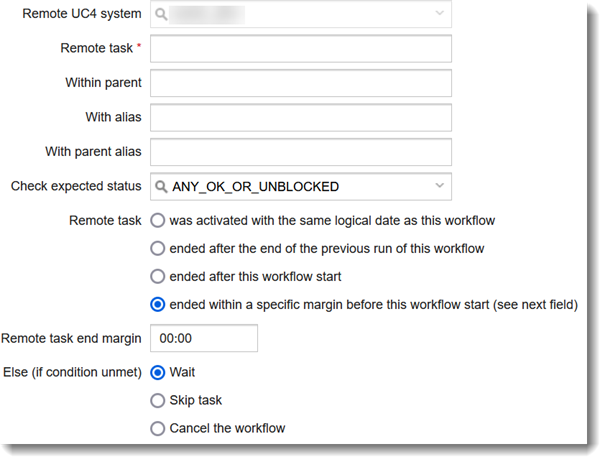This screenshot has width=600, height=457.
Task: Select the Wait radio button
Action: tap(158, 372)
